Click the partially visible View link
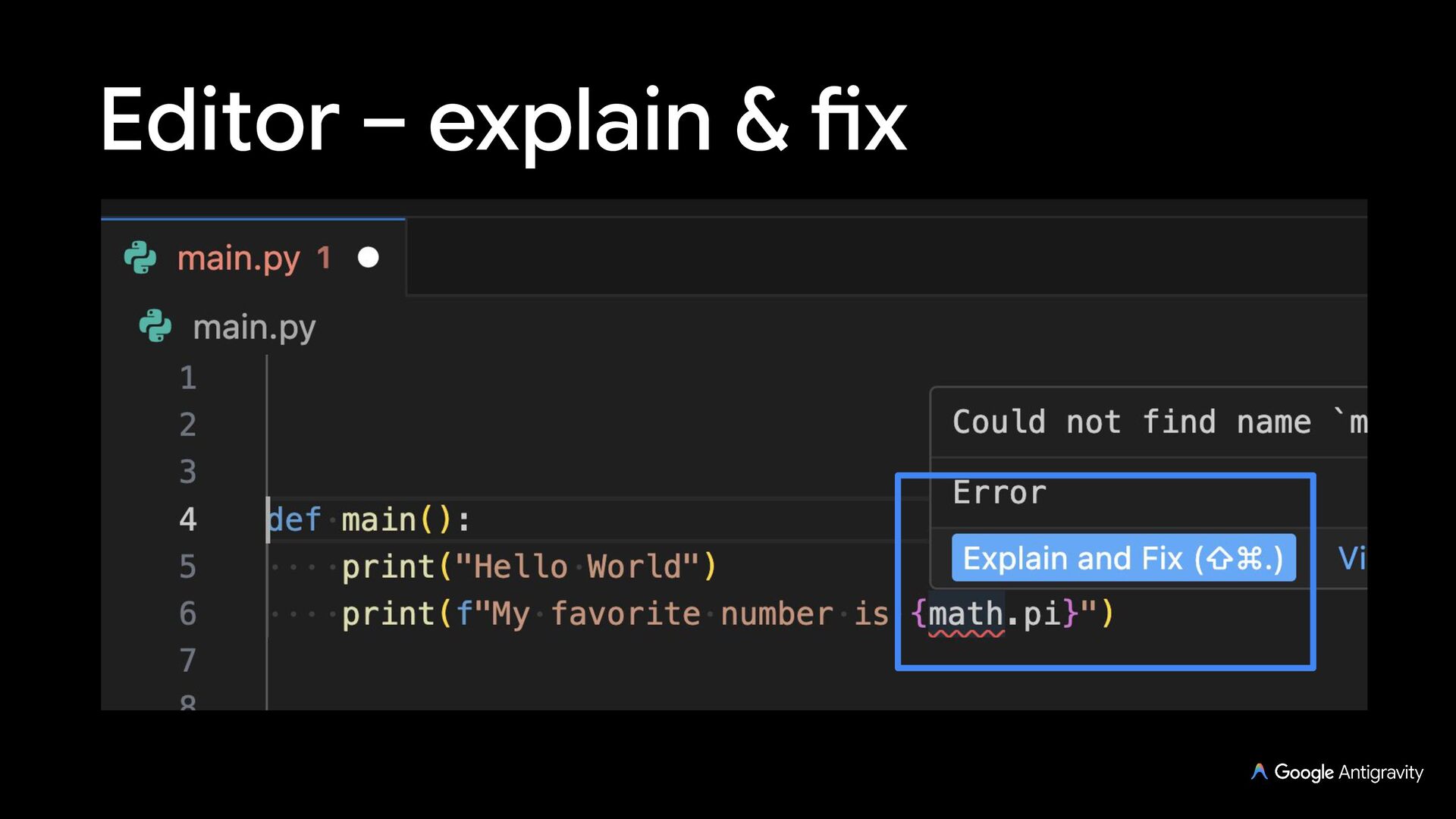 pos(1351,559)
